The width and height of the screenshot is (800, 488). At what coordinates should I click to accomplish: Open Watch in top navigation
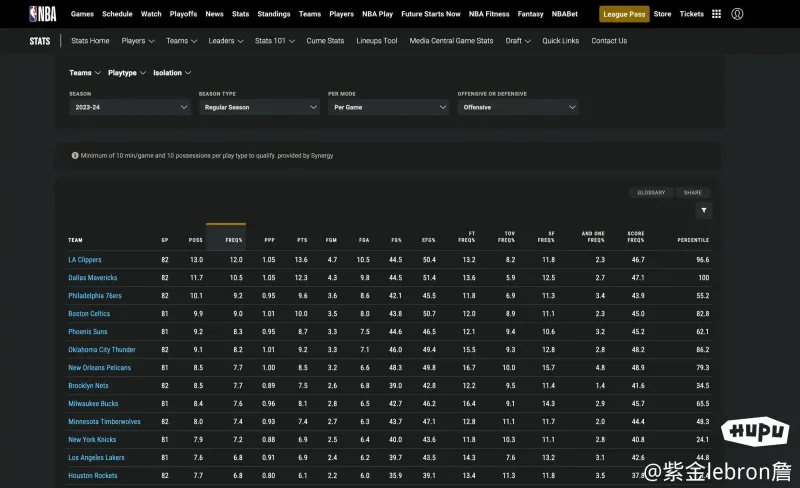[x=151, y=14]
